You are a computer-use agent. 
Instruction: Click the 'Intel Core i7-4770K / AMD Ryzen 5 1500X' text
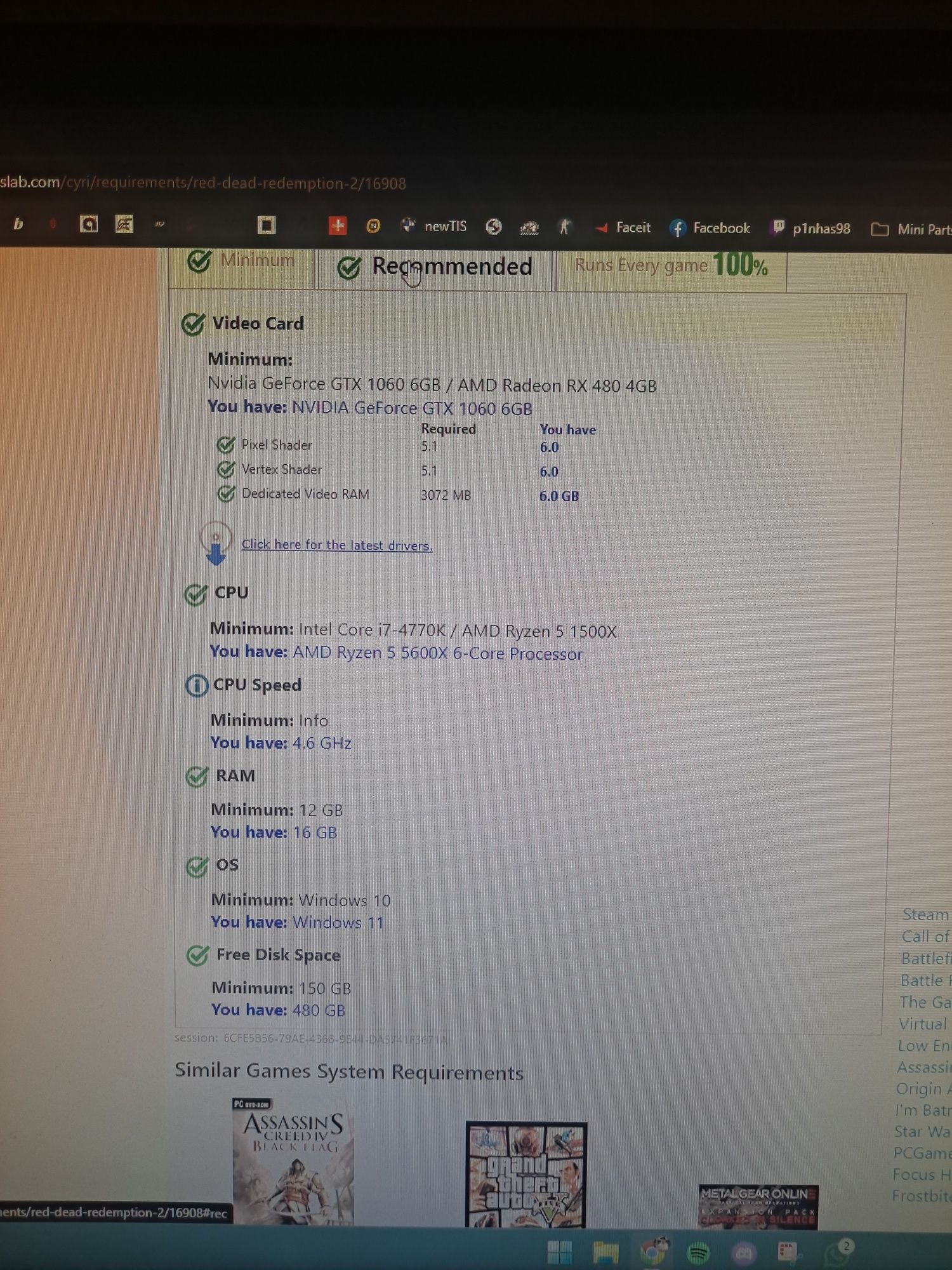click(x=458, y=631)
